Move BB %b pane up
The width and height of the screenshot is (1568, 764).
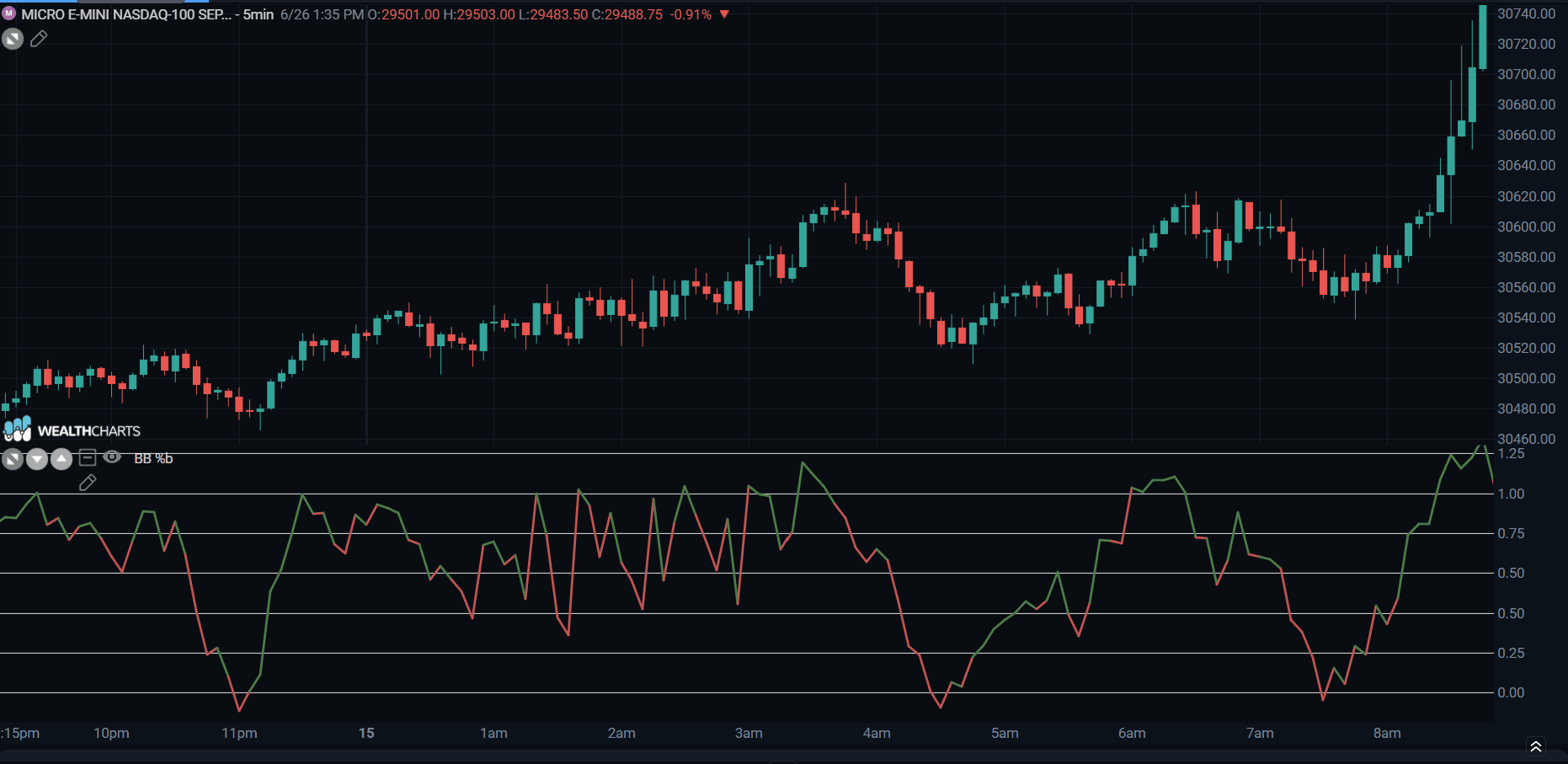pos(61,459)
